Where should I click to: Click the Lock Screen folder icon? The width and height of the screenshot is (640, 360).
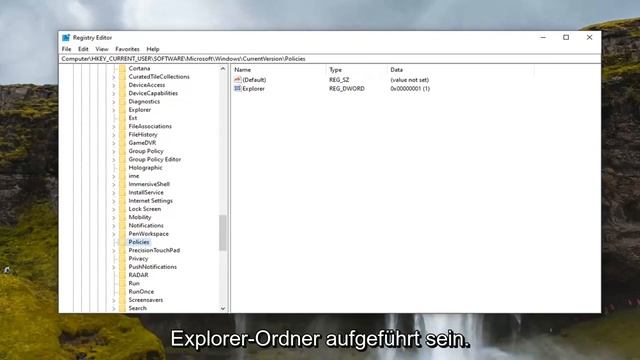point(122,209)
